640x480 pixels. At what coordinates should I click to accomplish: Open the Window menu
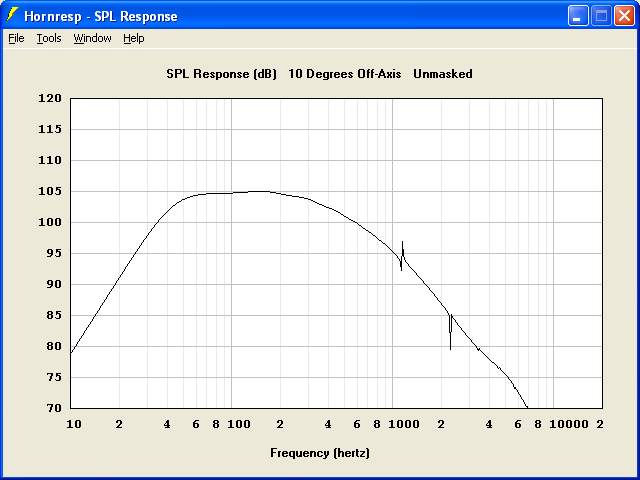pos(92,38)
